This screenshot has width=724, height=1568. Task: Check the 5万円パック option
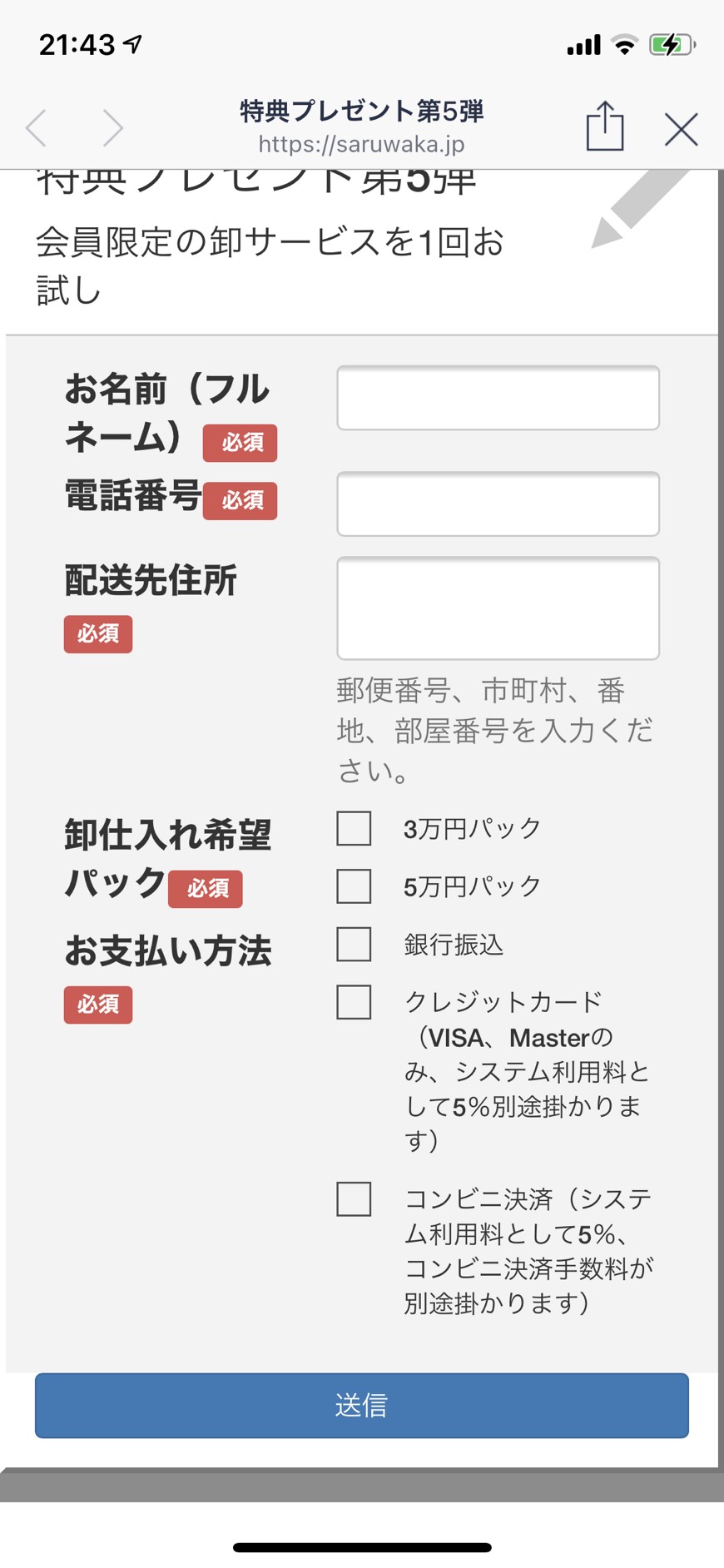click(x=354, y=886)
